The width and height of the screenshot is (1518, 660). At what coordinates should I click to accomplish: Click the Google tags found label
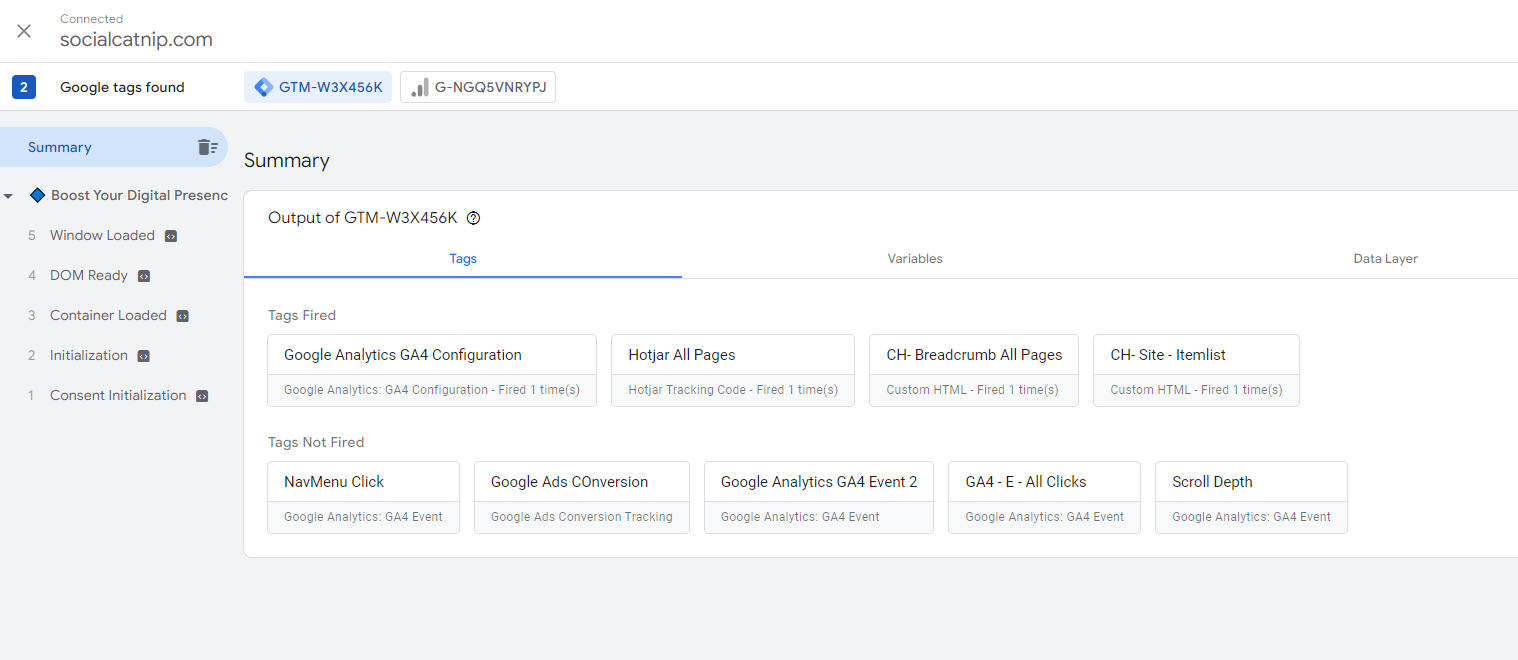122,87
